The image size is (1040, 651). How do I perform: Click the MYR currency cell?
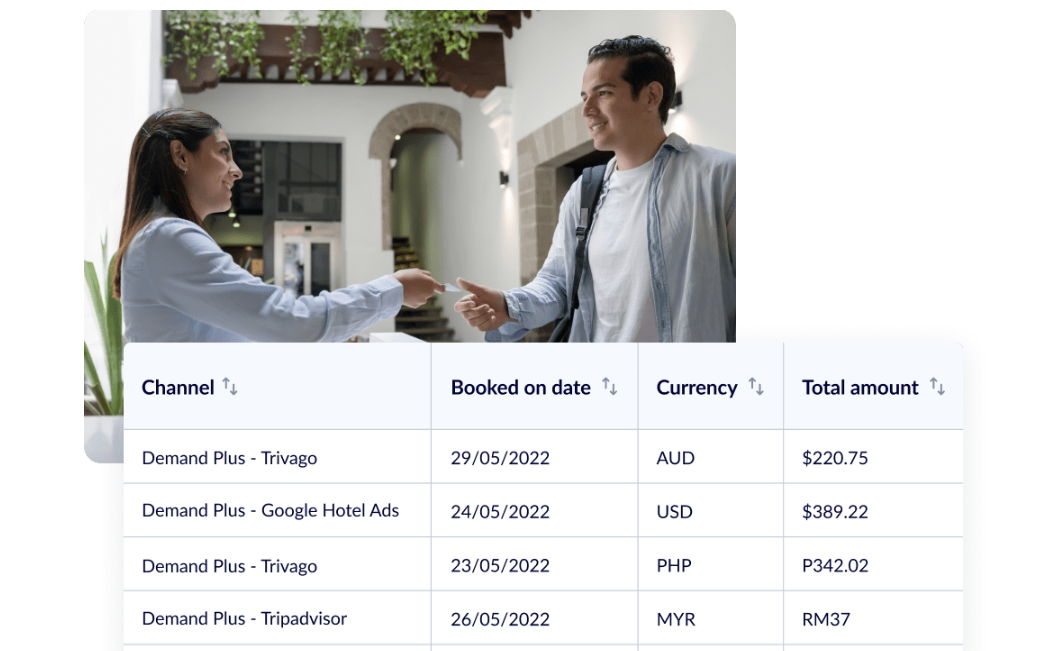point(676,619)
